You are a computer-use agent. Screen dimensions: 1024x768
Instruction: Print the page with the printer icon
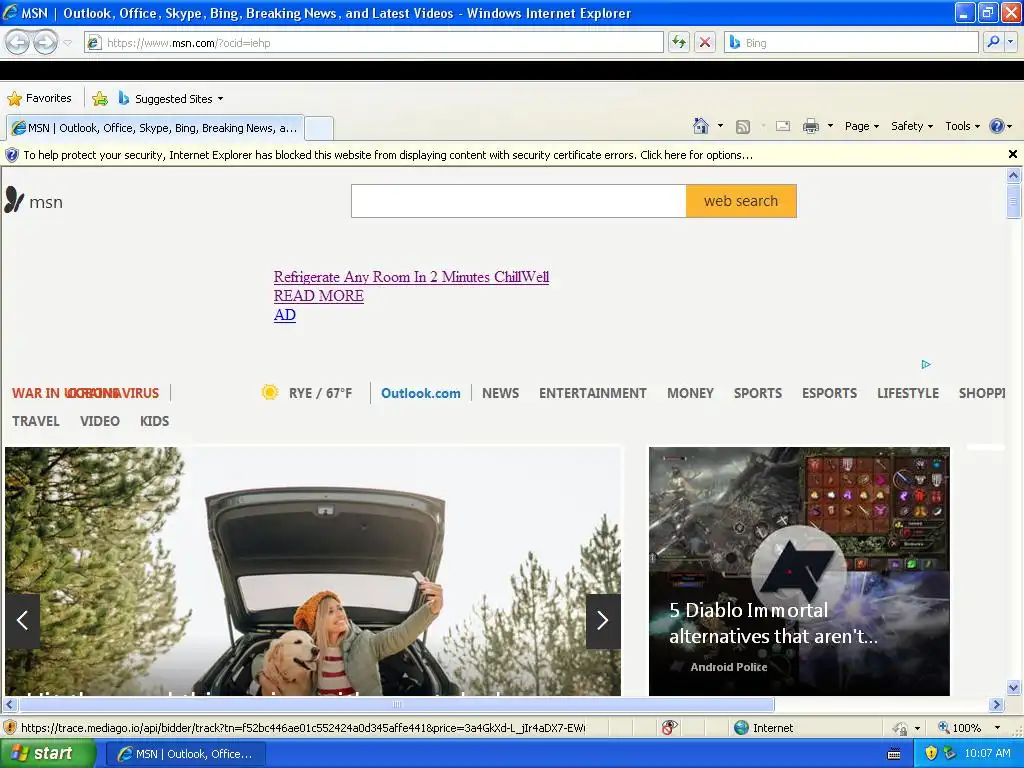tap(810, 126)
